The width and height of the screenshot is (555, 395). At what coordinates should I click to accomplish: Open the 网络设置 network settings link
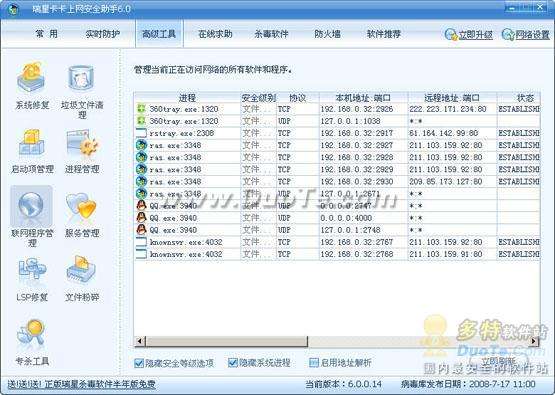(x=532, y=35)
